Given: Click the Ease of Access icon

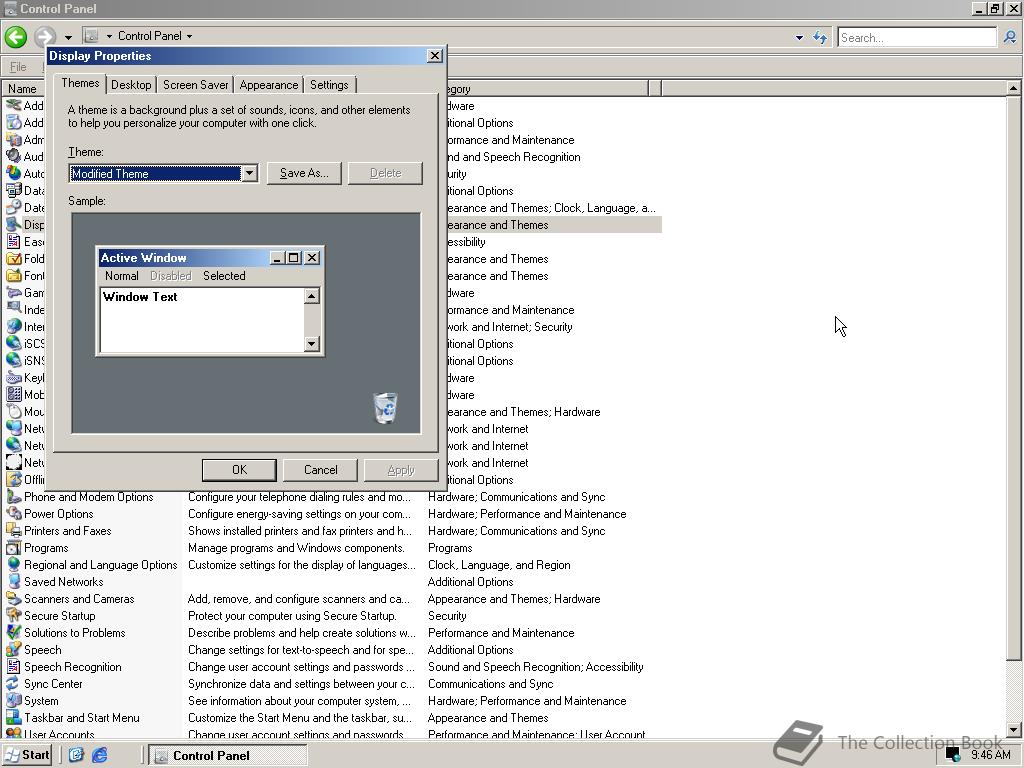Looking at the screenshot, I should [x=13, y=242].
